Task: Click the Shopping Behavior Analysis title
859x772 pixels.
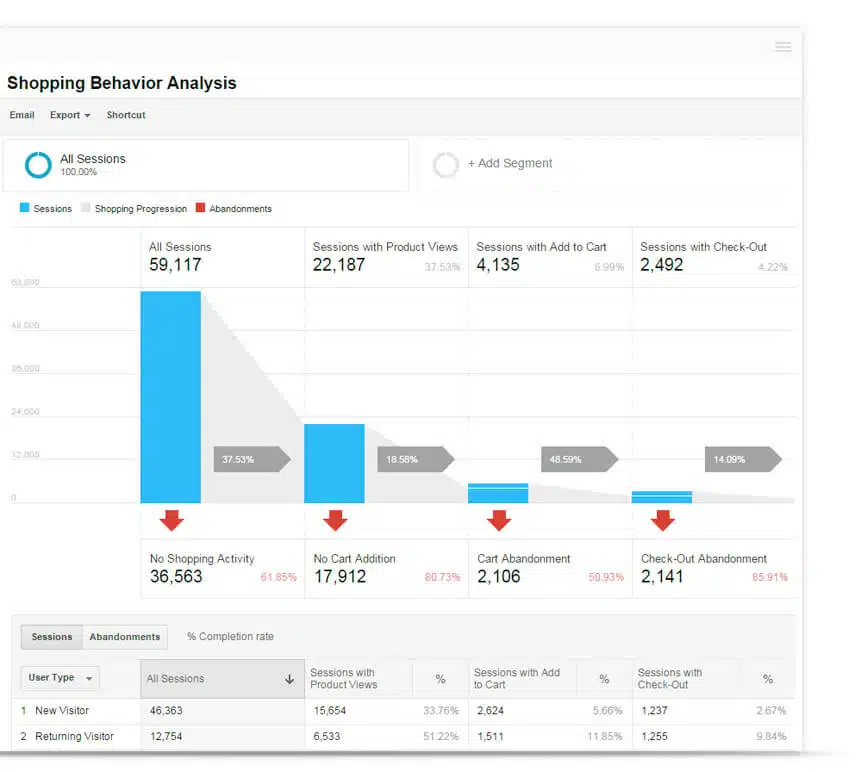Action: click(122, 83)
